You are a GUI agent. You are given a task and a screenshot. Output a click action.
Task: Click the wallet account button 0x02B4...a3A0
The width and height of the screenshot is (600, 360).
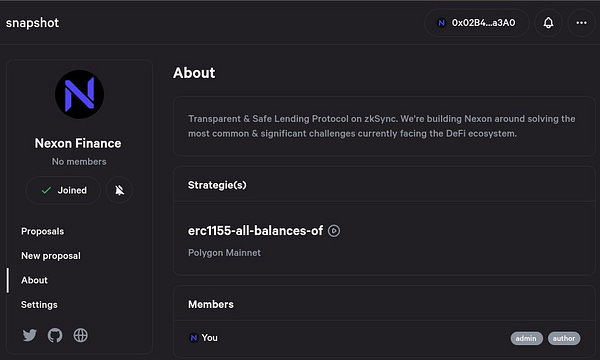click(477, 23)
